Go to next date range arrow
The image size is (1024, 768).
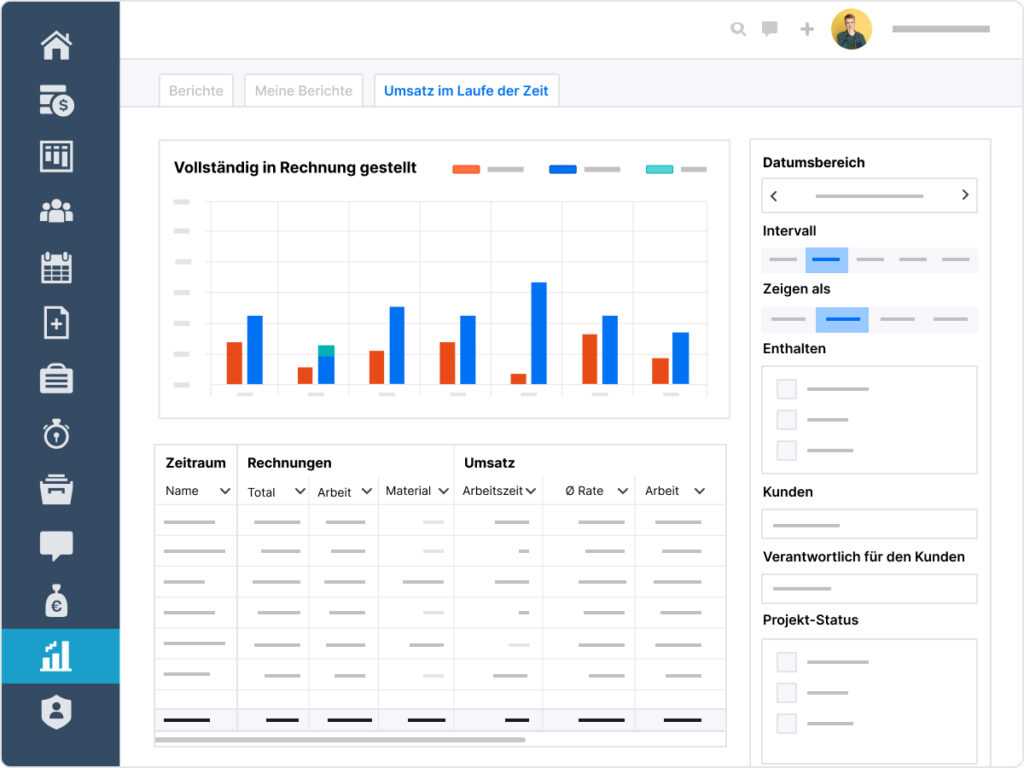point(965,195)
